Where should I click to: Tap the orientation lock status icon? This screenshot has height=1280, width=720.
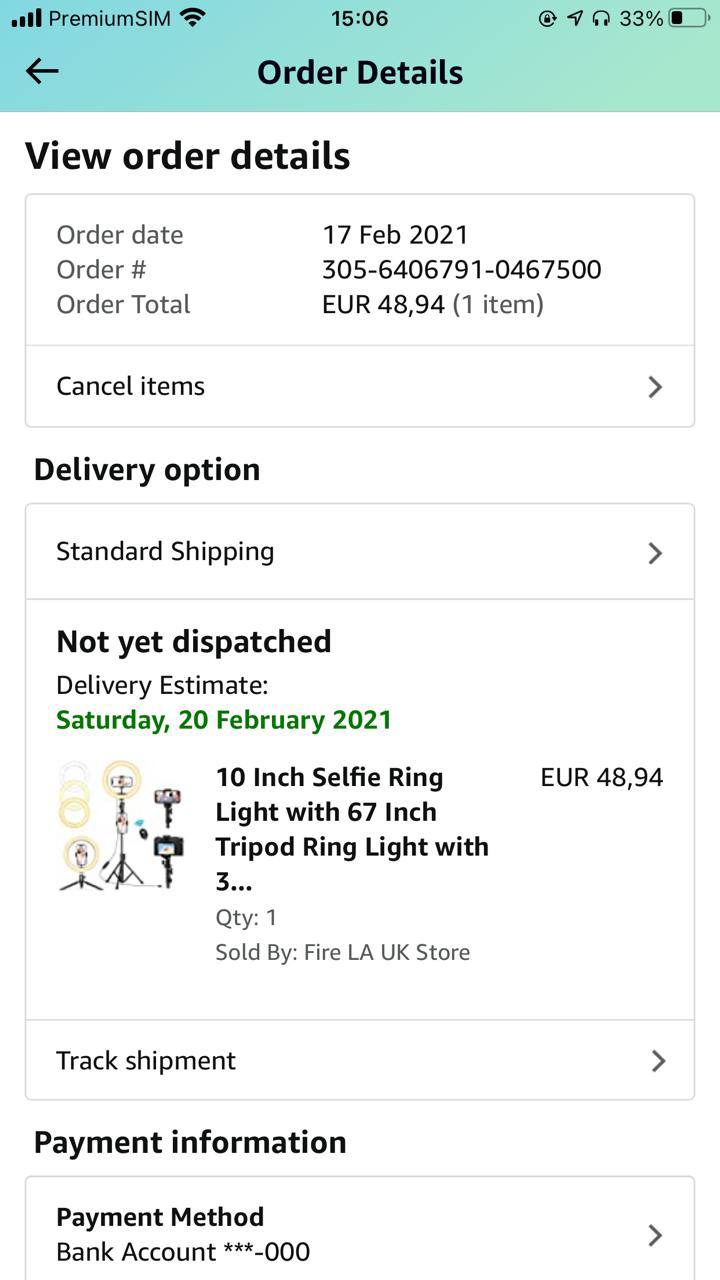547,18
